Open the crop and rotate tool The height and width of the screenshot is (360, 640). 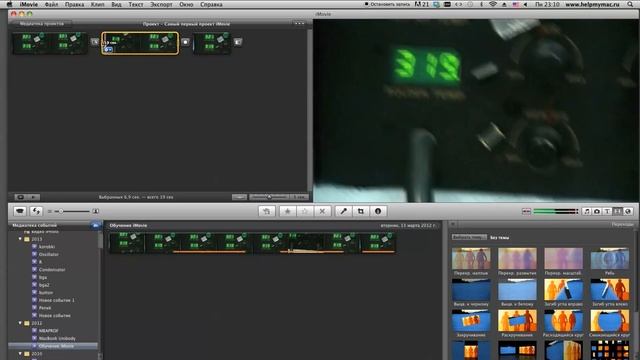click(x=361, y=211)
